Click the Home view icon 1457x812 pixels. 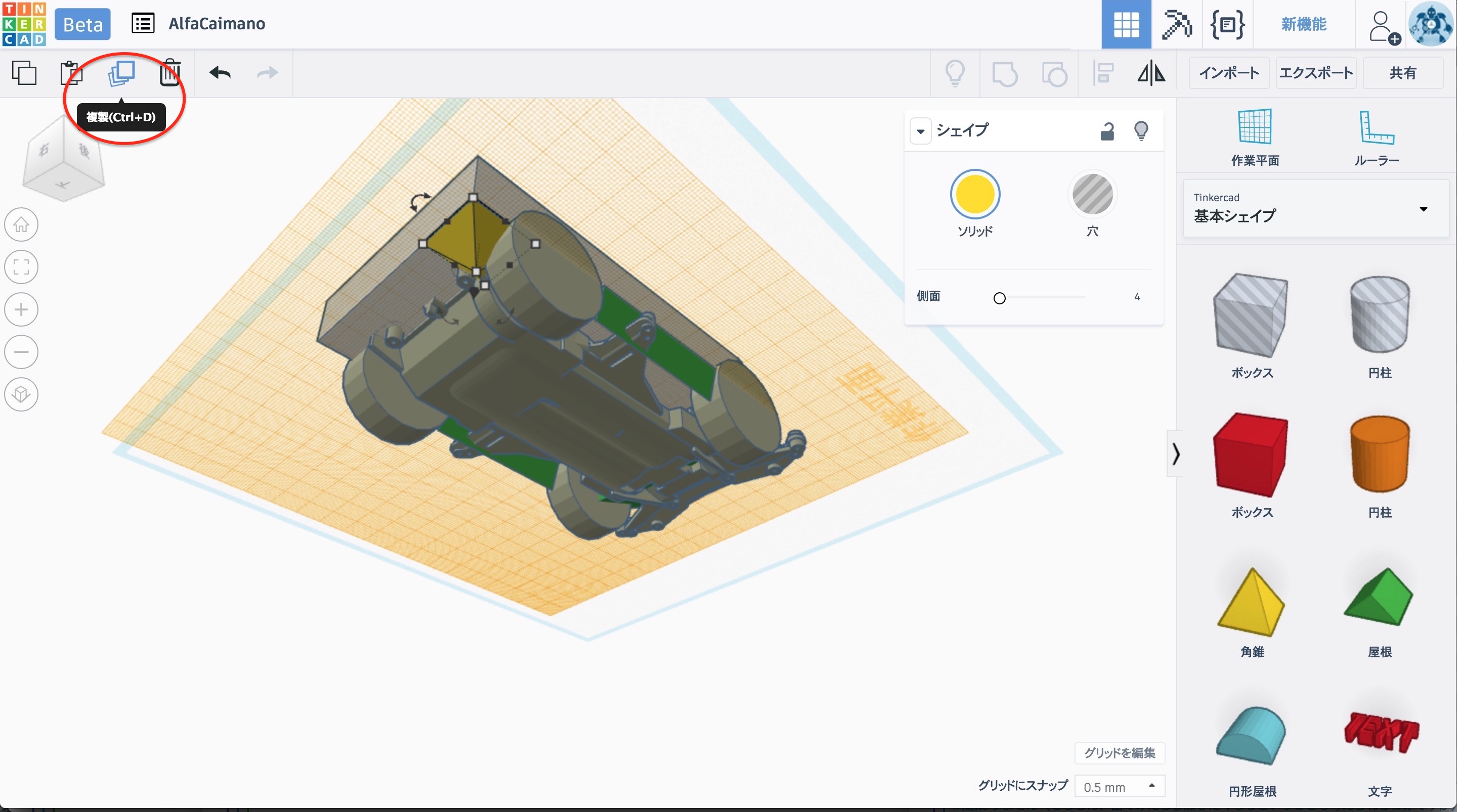21,224
